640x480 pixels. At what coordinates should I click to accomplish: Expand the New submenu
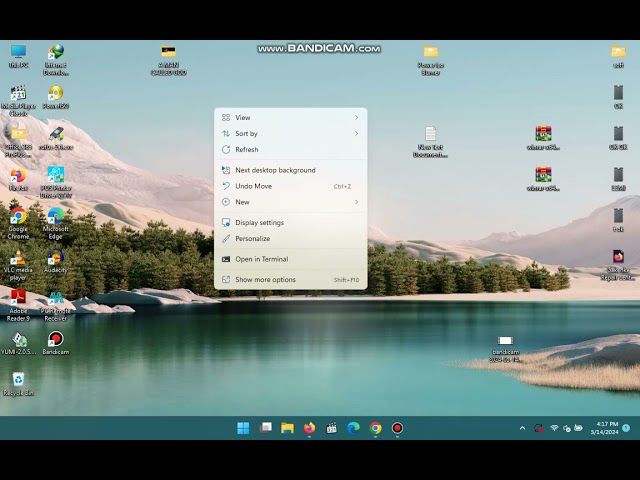point(291,202)
